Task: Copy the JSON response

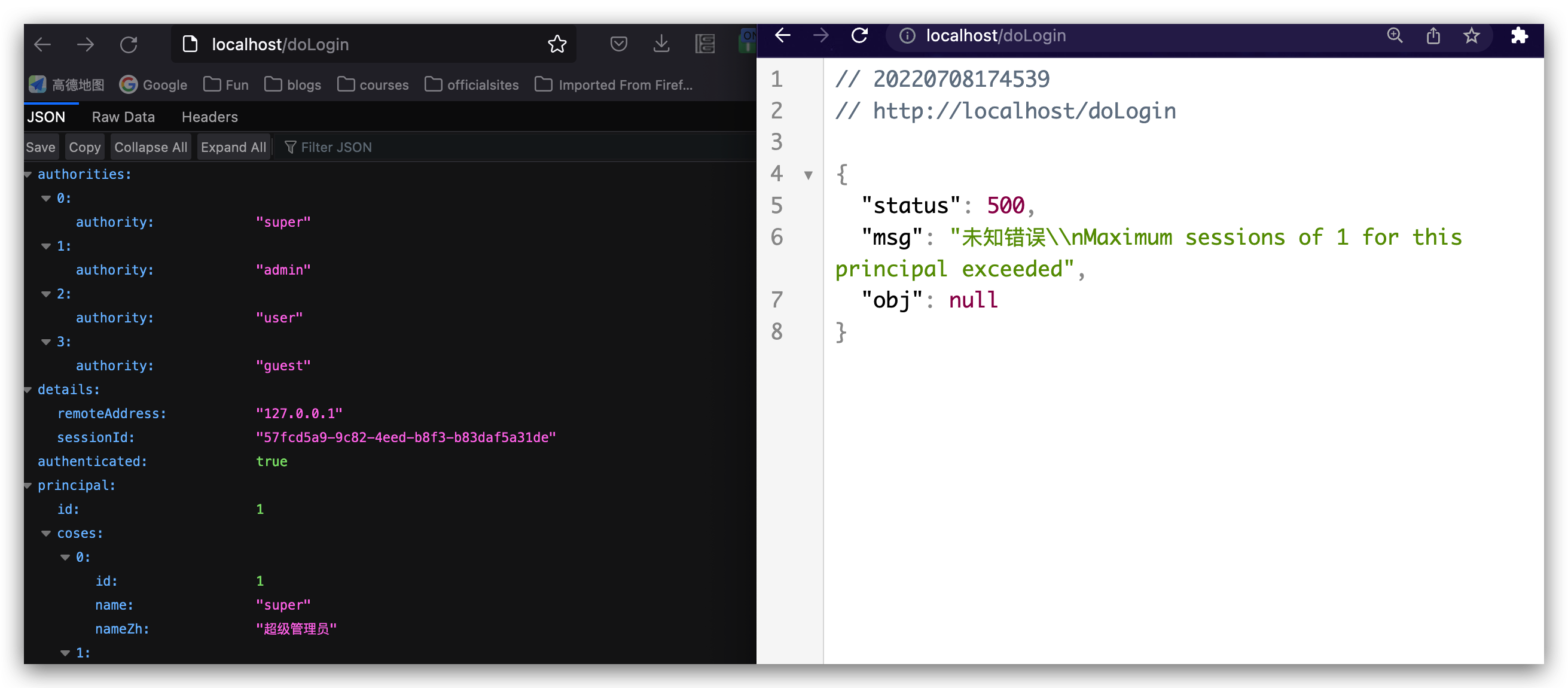Action: [84, 147]
